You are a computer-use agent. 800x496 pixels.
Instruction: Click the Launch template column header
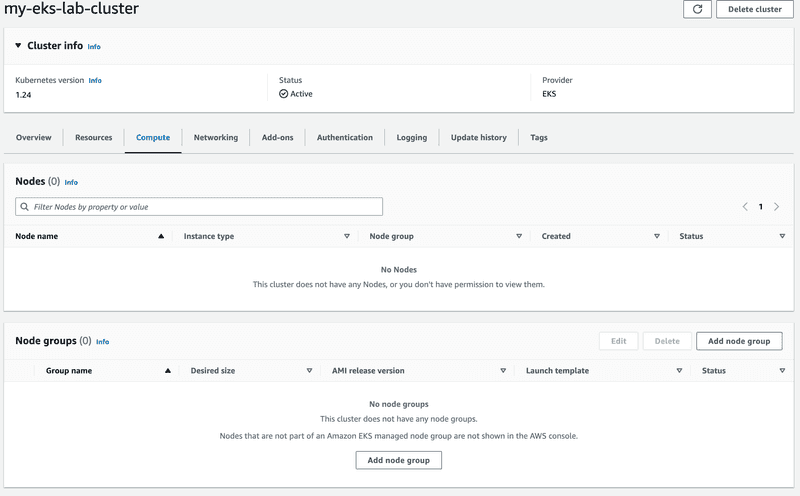pos(557,371)
